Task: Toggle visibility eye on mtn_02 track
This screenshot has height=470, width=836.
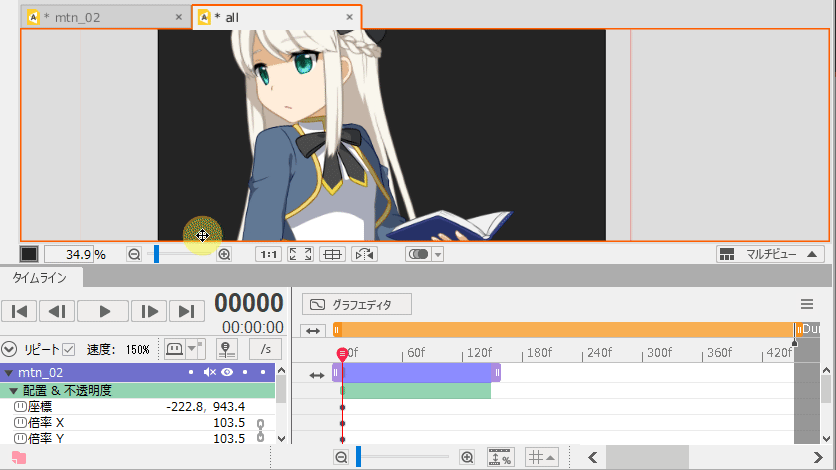Action: tap(227, 372)
